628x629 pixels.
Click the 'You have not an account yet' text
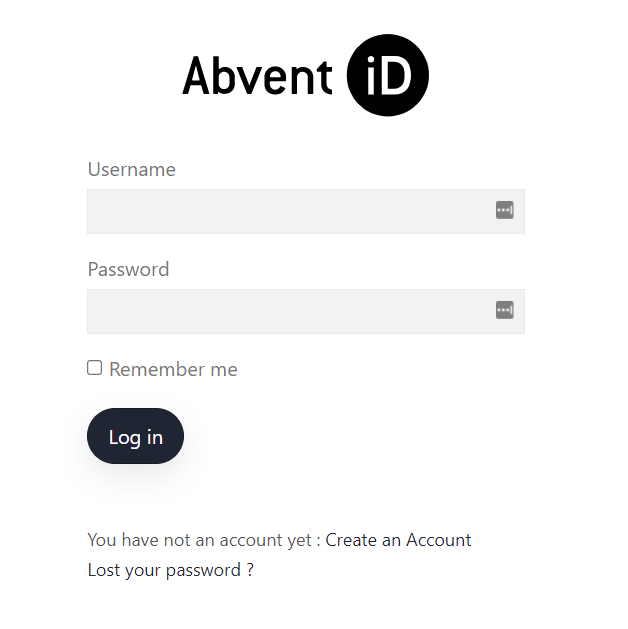(x=200, y=540)
